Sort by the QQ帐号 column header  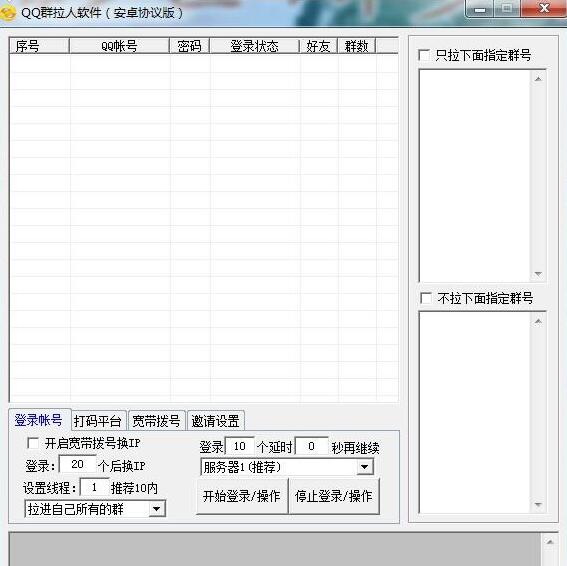click(x=119, y=46)
